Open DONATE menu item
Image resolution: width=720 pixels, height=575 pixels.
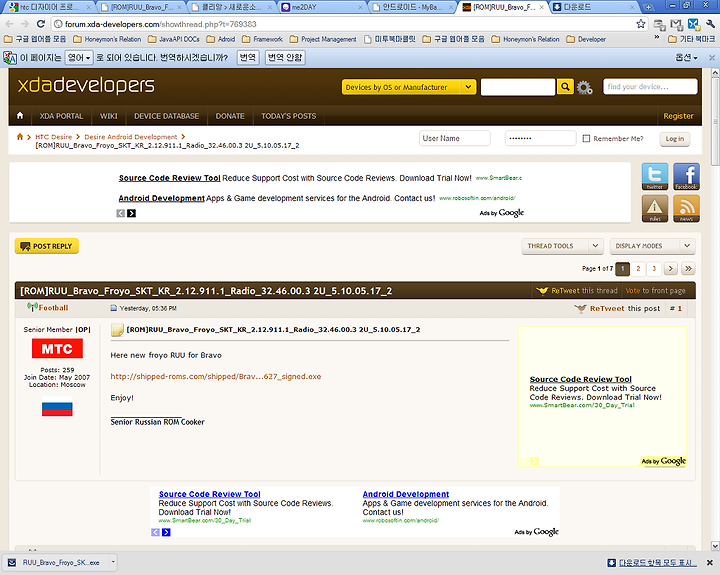[x=230, y=116]
